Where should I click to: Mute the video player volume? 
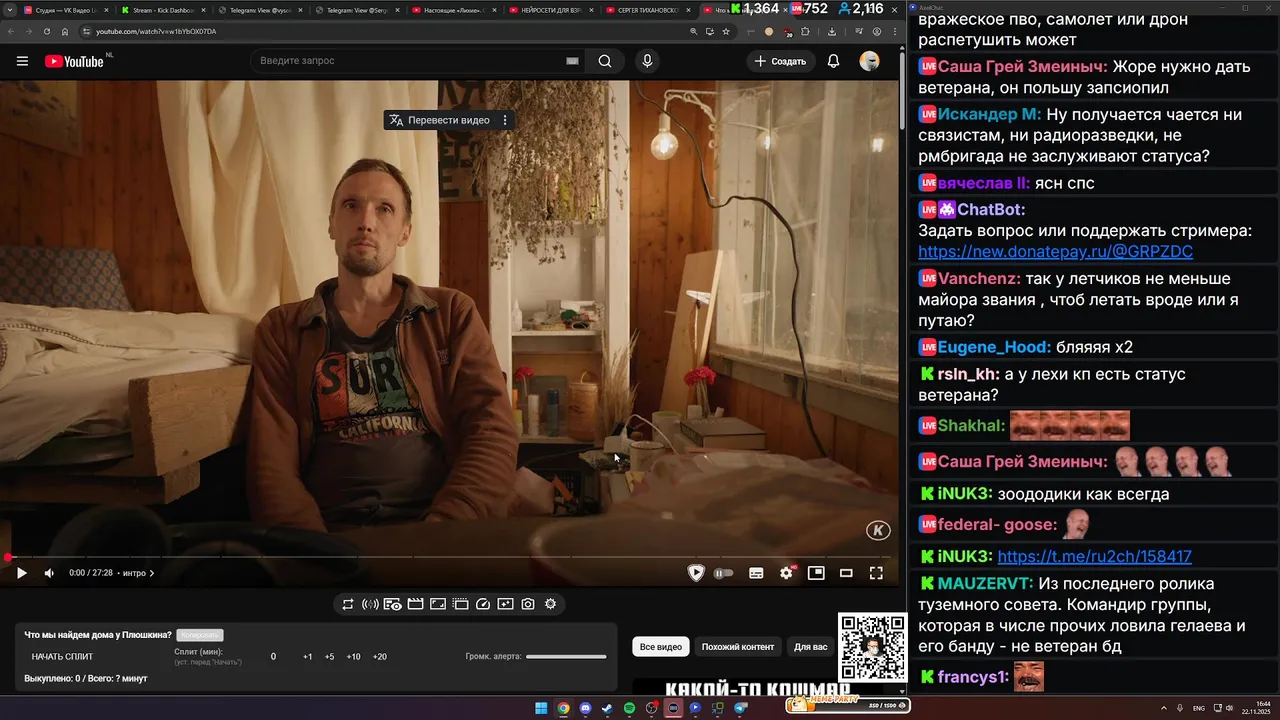(49, 573)
